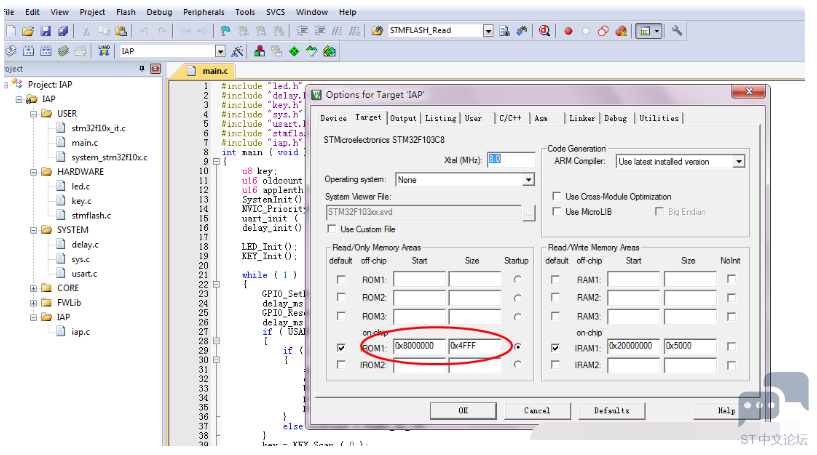Click the Defaults button

pos(612,411)
